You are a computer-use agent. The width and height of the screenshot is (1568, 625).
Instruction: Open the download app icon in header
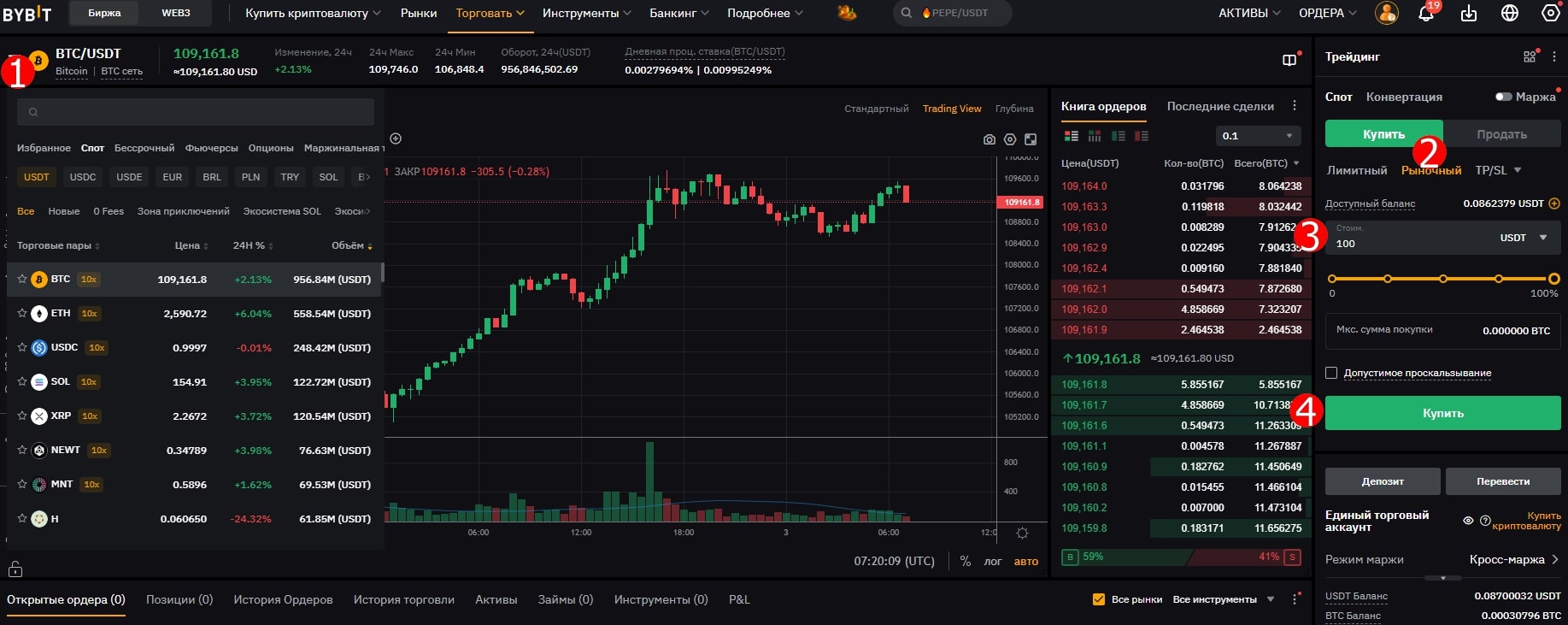(x=1469, y=13)
